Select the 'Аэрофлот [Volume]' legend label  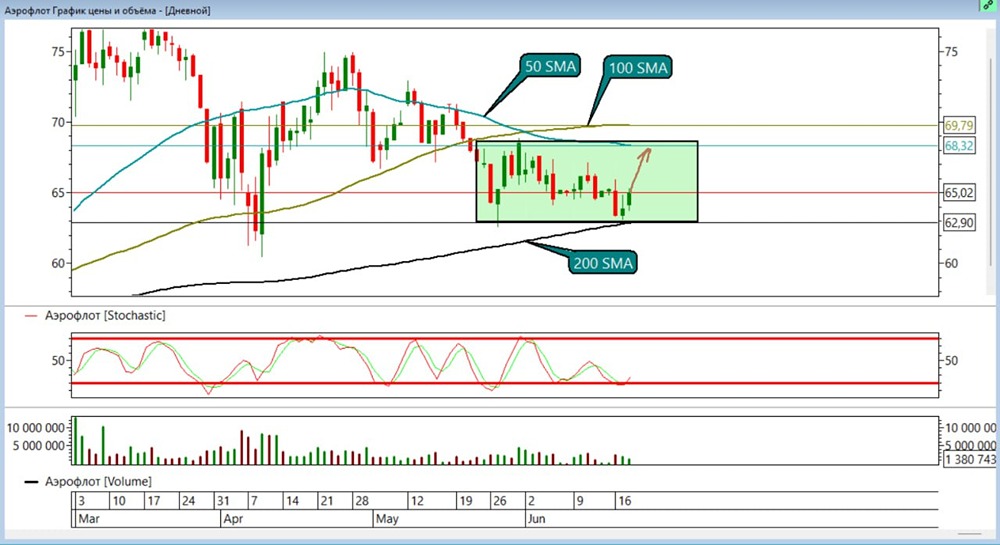pos(98,481)
